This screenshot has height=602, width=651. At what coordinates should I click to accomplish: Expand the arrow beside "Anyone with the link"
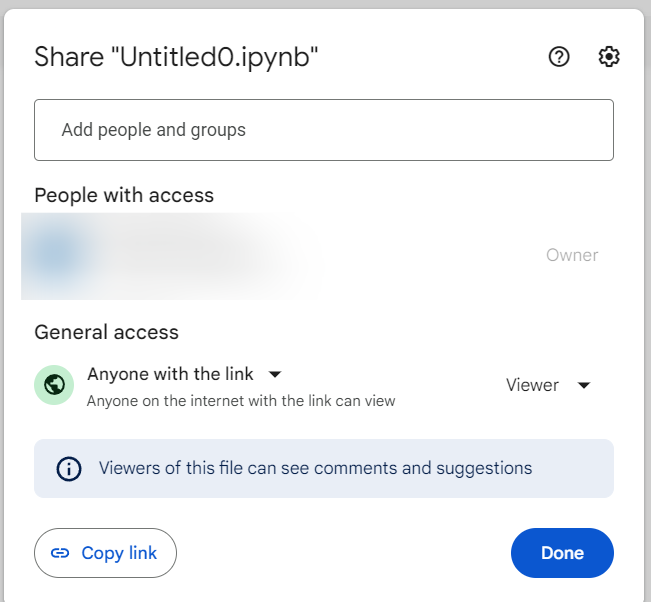coord(275,374)
